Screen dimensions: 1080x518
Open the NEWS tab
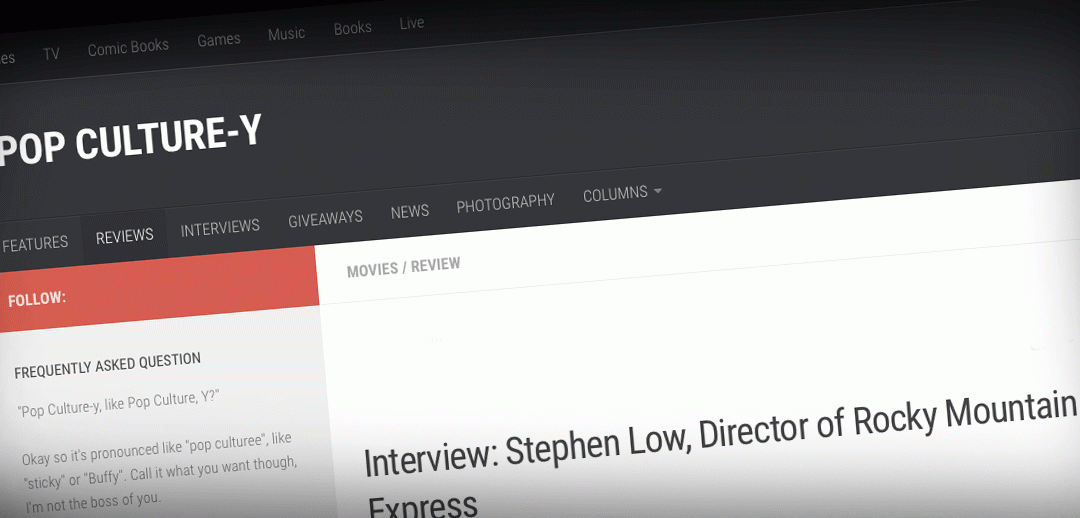410,211
